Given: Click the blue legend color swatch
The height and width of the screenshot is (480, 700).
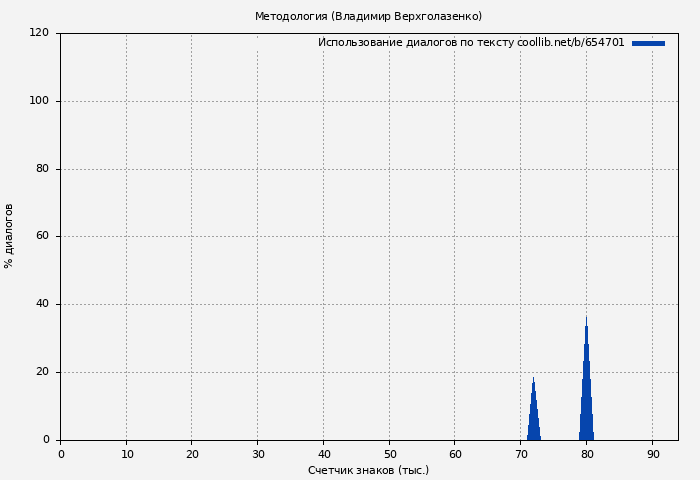Looking at the screenshot, I should coord(648,43).
